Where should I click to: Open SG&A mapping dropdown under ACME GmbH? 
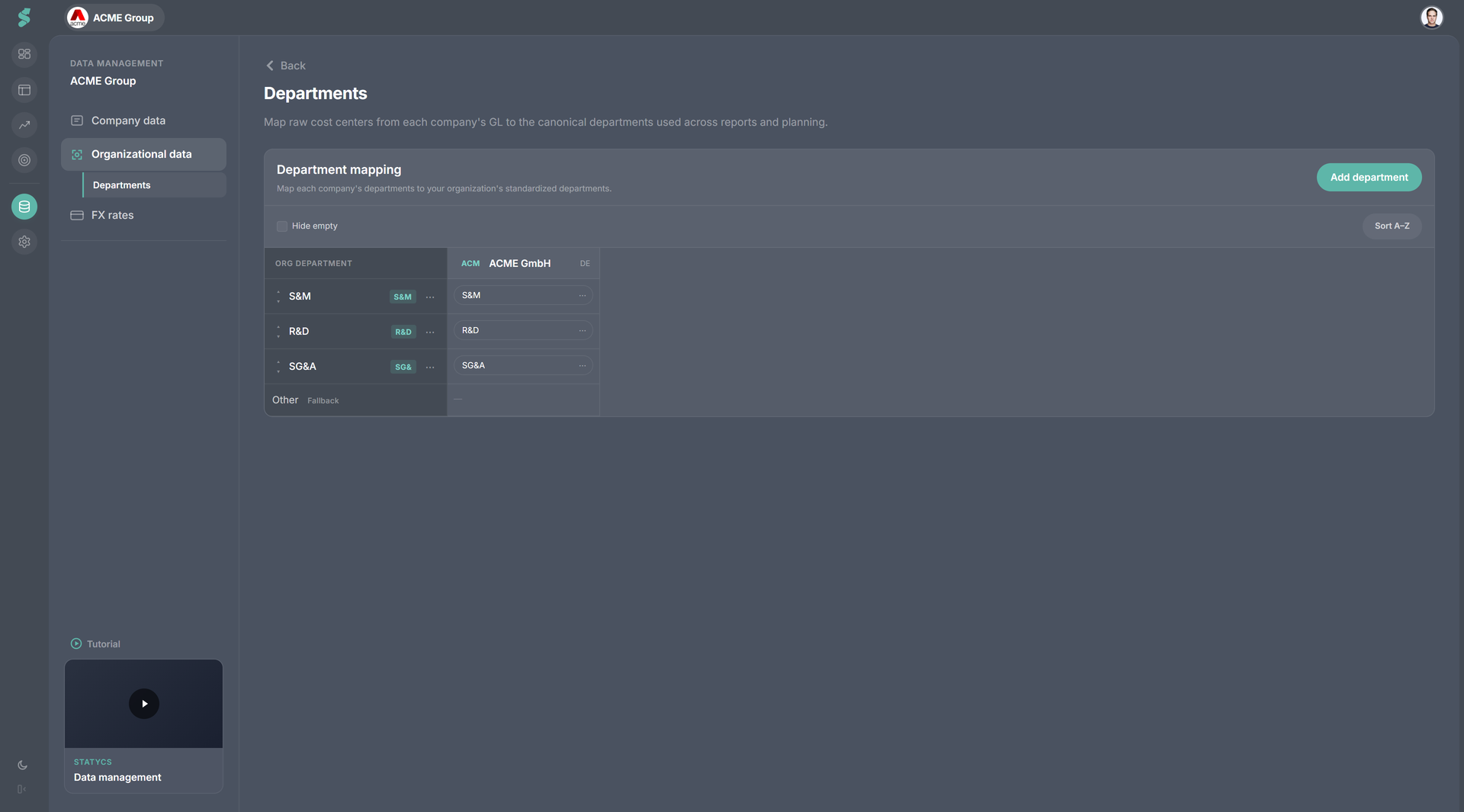523,365
